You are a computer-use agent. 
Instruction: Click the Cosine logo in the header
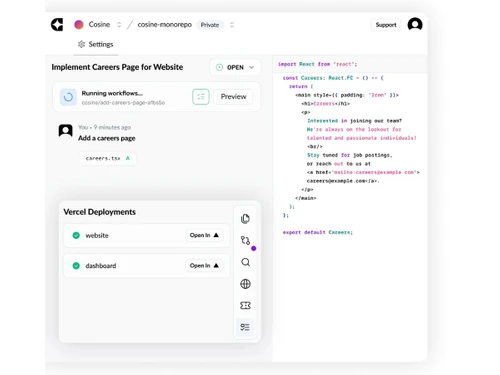57,25
